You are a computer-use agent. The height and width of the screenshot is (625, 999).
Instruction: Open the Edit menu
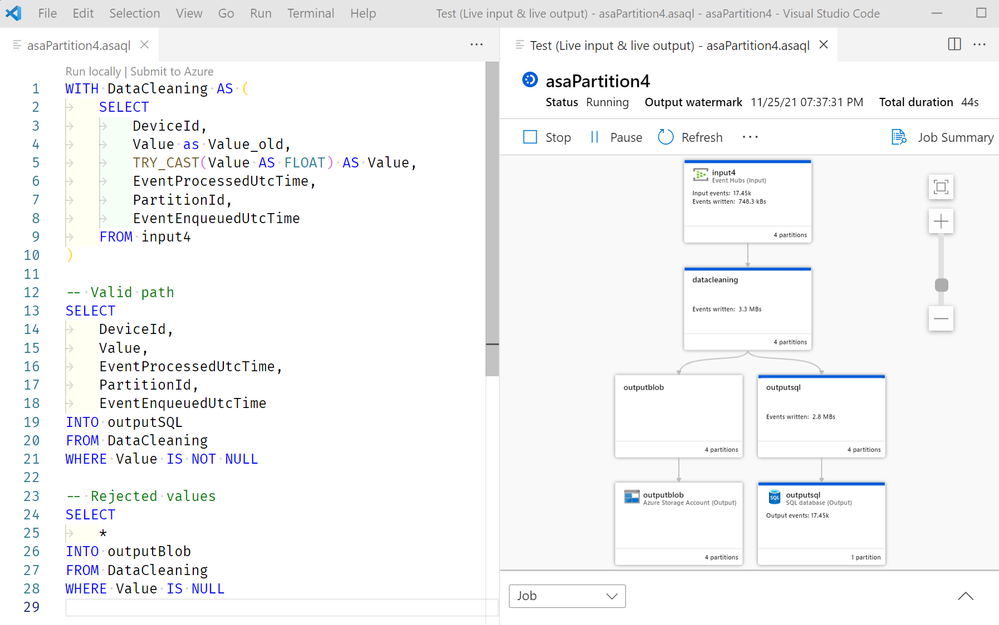pos(83,13)
